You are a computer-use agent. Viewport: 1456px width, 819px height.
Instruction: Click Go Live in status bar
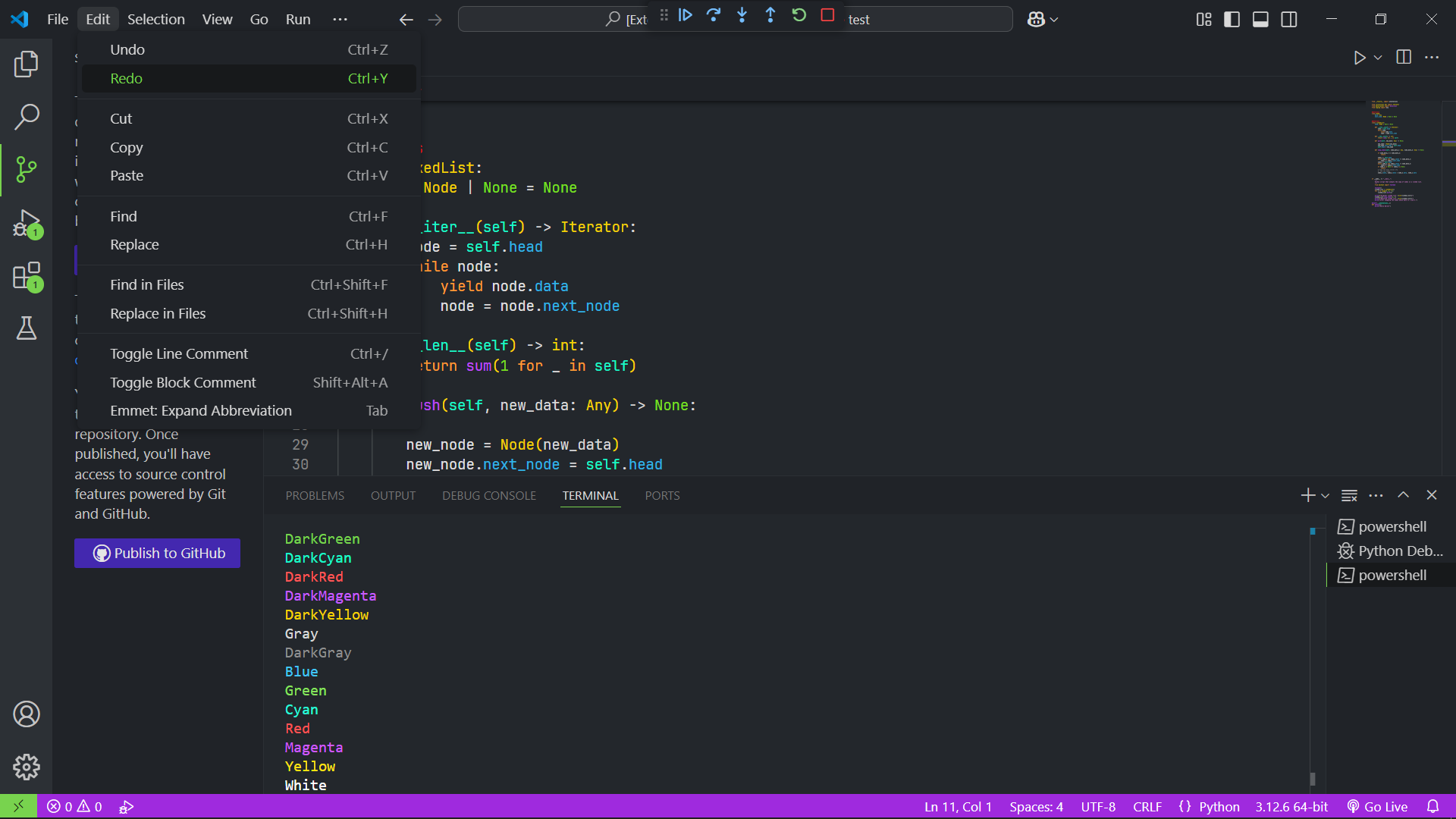point(1377,806)
